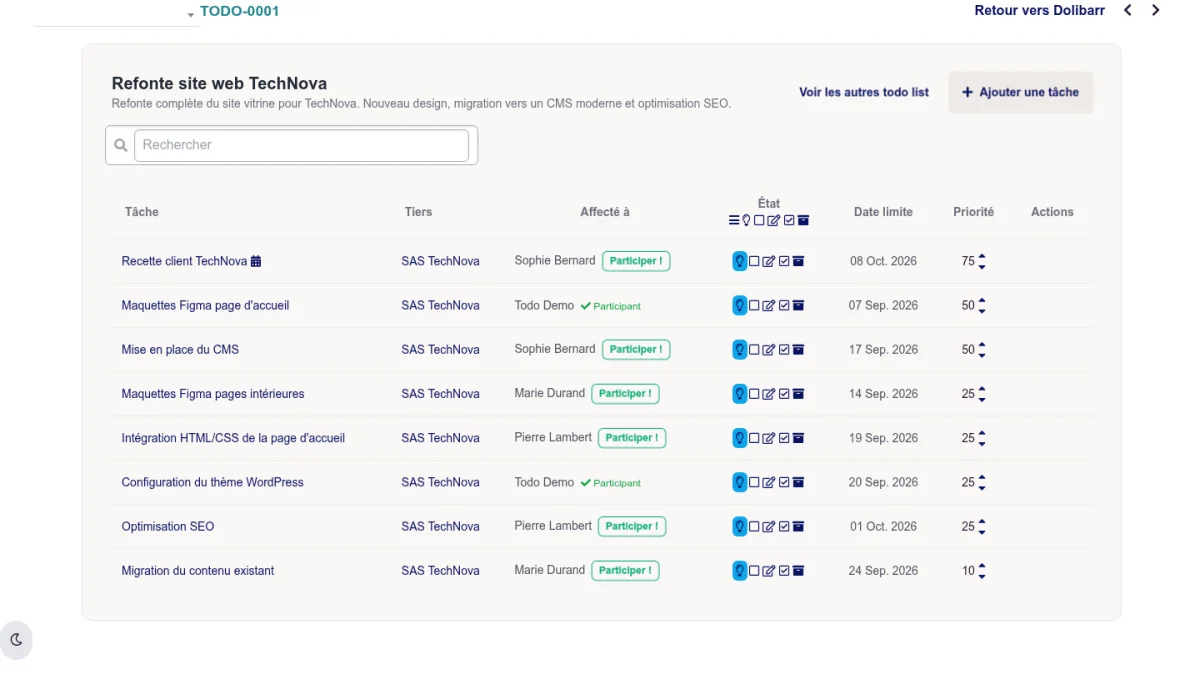Click lightbulb state icon for Mise en place du CMS
This screenshot has width=1200, height=680.
(x=740, y=349)
